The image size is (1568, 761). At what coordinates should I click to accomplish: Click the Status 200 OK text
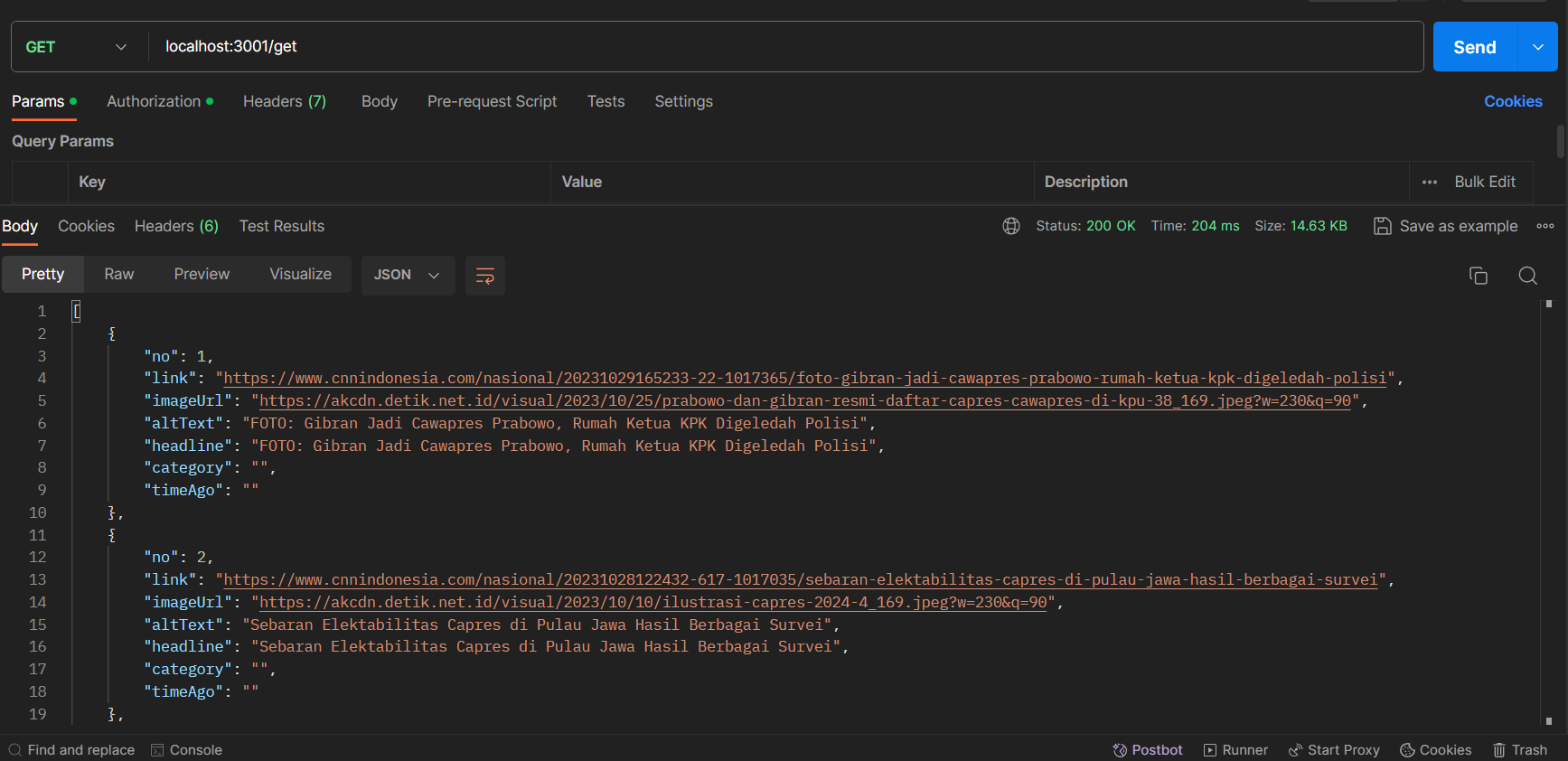(x=1085, y=226)
